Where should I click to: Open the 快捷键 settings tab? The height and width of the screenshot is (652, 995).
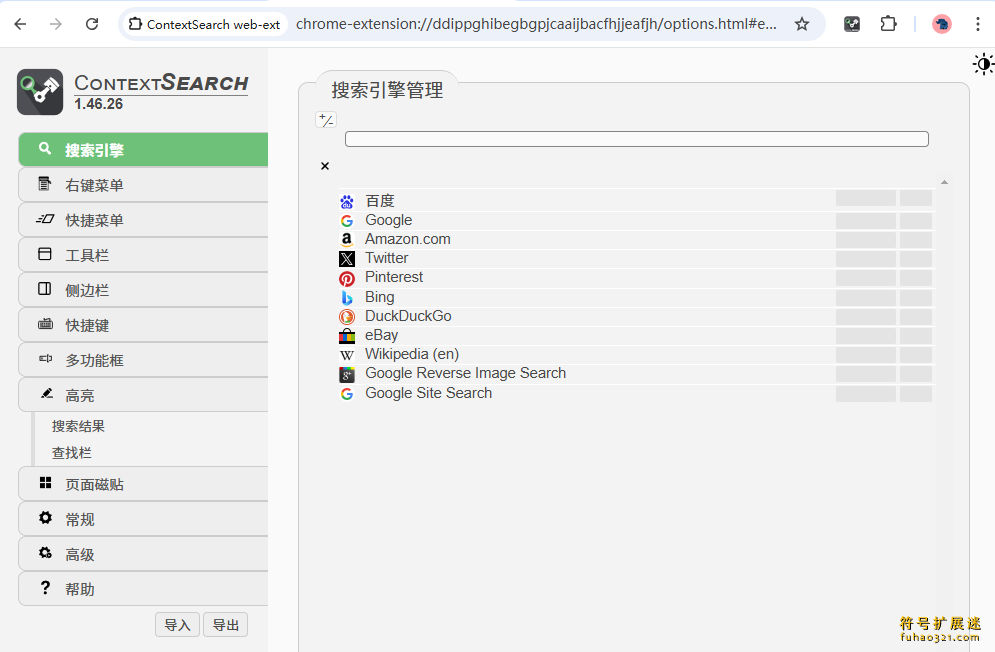pyautogui.click(x=143, y=325)
